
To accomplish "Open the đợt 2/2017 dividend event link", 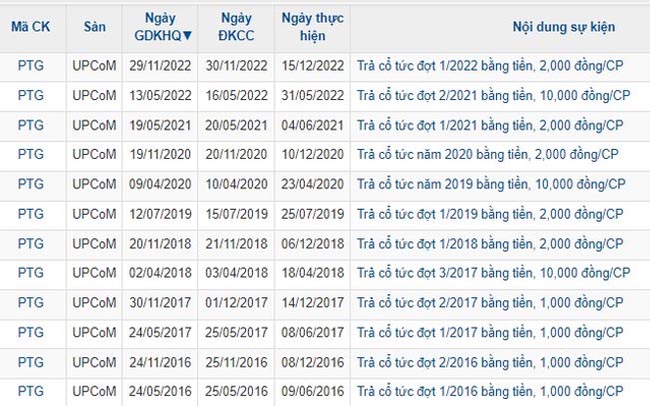I will (493, 303).
